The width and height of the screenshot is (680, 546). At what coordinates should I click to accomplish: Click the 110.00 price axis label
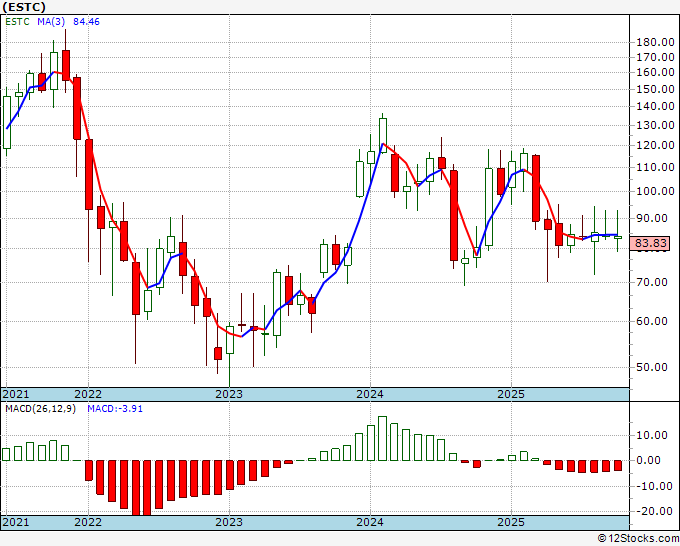pyautogui.click(x=655, y=167)
